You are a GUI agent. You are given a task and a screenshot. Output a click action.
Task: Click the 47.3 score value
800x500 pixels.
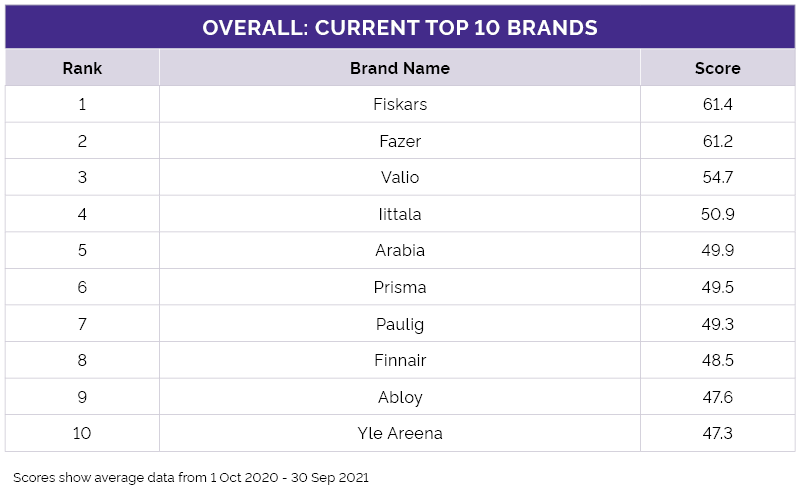click(717, 433)
